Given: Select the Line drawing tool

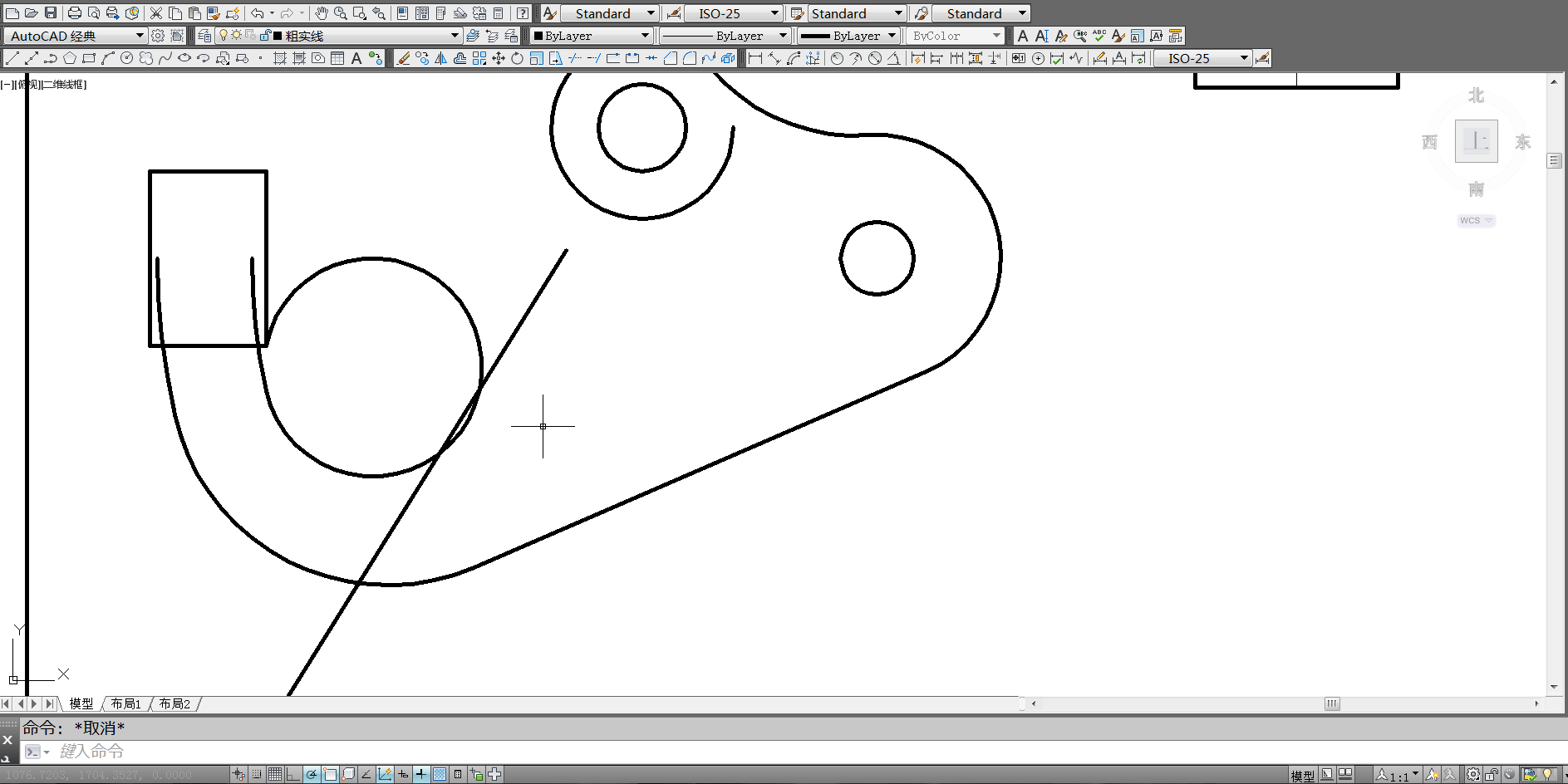Looking at the screenshot, I should click(12, 58).
